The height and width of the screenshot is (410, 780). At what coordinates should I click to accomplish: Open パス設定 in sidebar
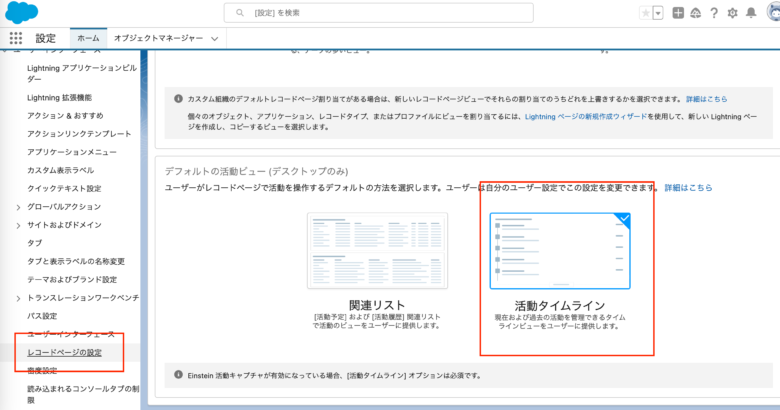[x=42, y=316]
